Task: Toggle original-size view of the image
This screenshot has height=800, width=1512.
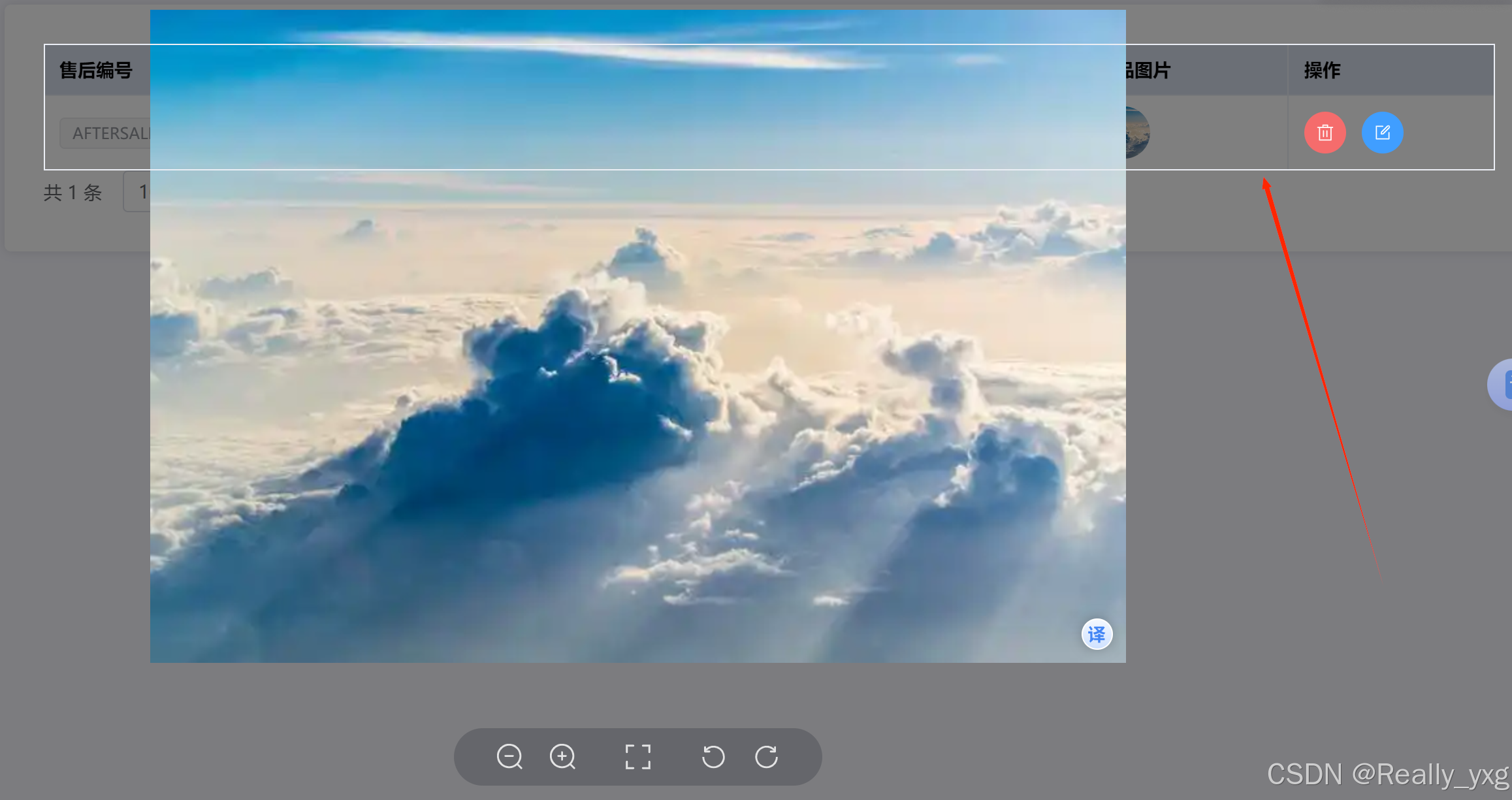Action: (637, 757)
